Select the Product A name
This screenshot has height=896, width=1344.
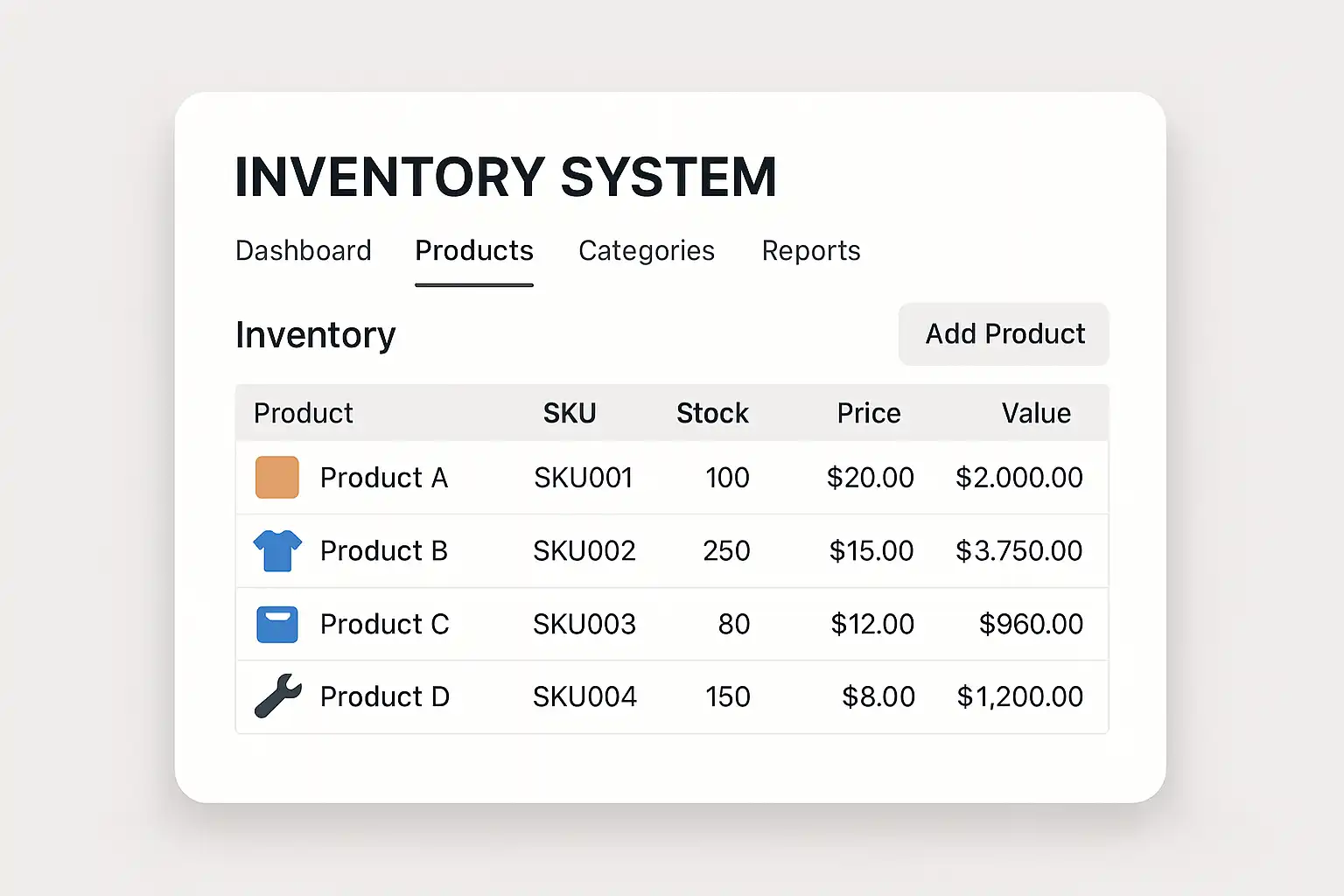click(384, 478)
